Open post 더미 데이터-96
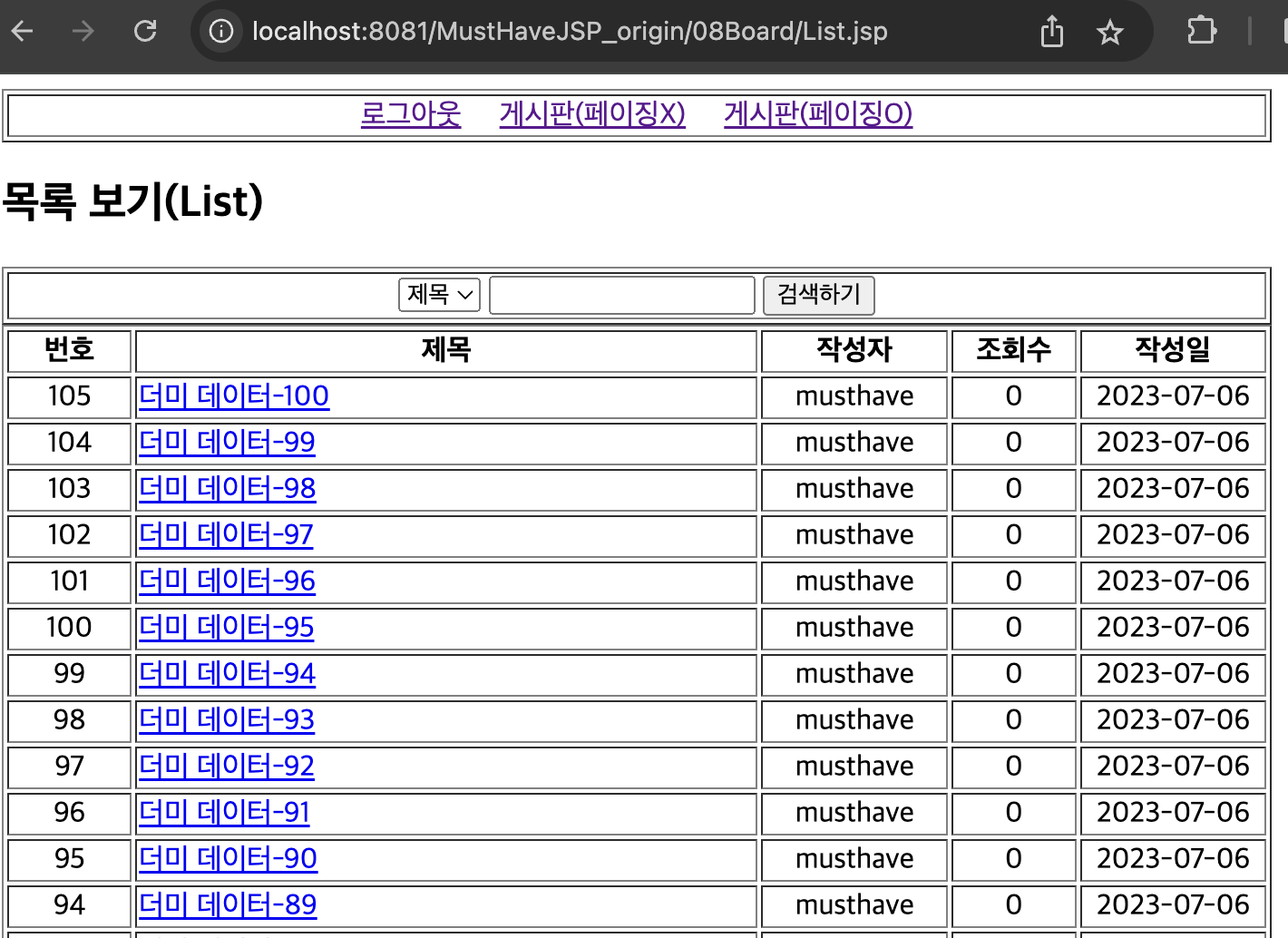The image size is (1288, 938). pyautogui.click(x=227, y=581)
